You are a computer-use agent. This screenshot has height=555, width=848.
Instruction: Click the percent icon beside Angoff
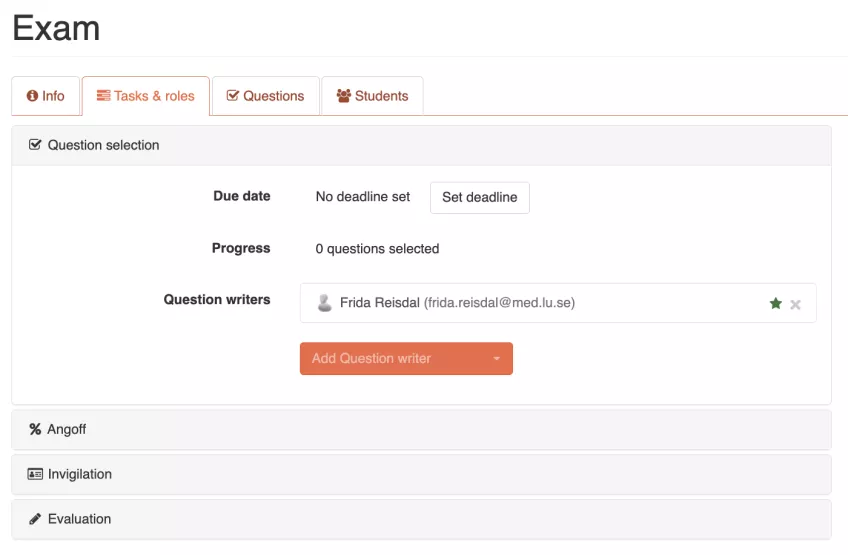(x=35, y=429)
